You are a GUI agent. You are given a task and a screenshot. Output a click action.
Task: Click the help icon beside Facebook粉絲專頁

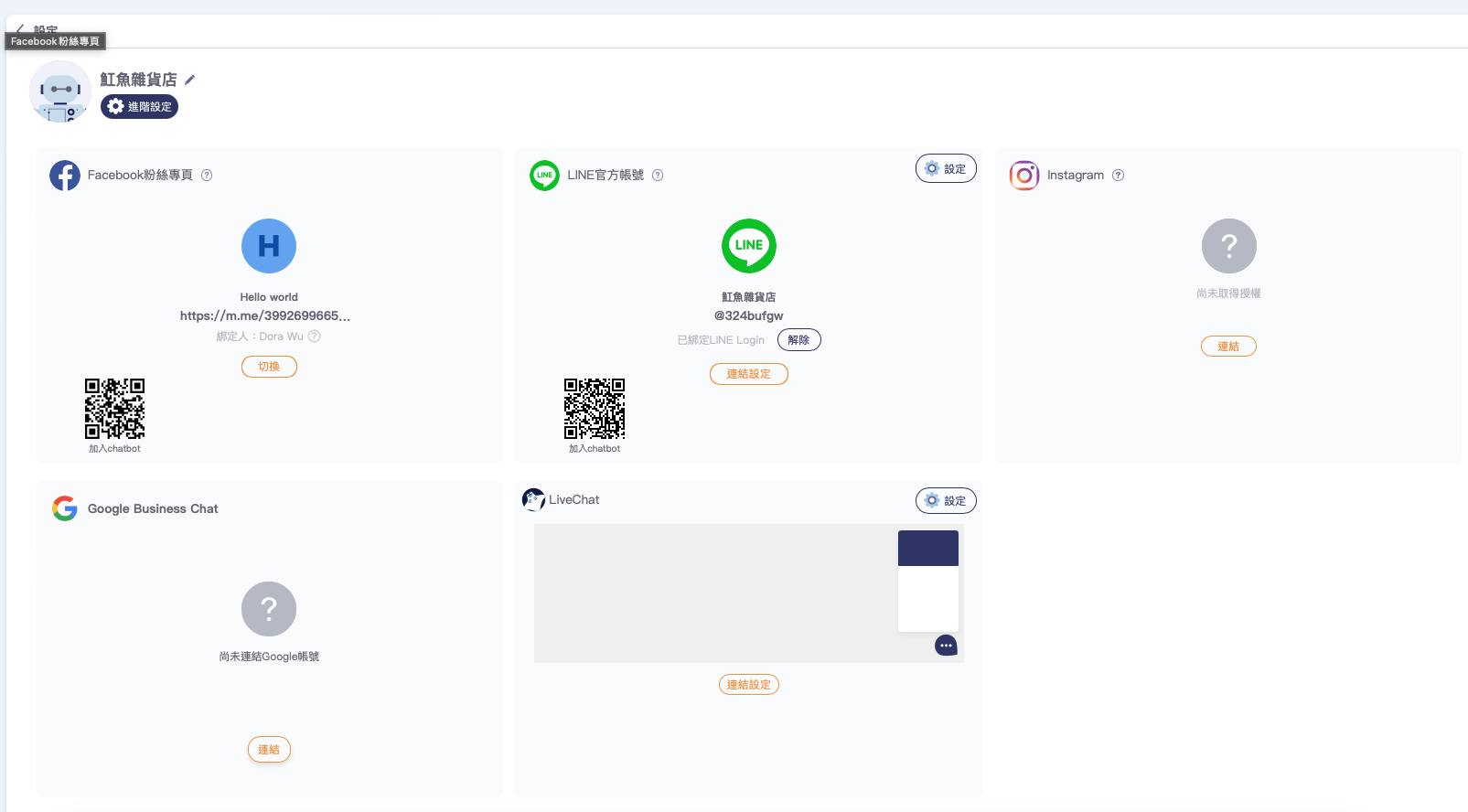click(x=207, y=176)
